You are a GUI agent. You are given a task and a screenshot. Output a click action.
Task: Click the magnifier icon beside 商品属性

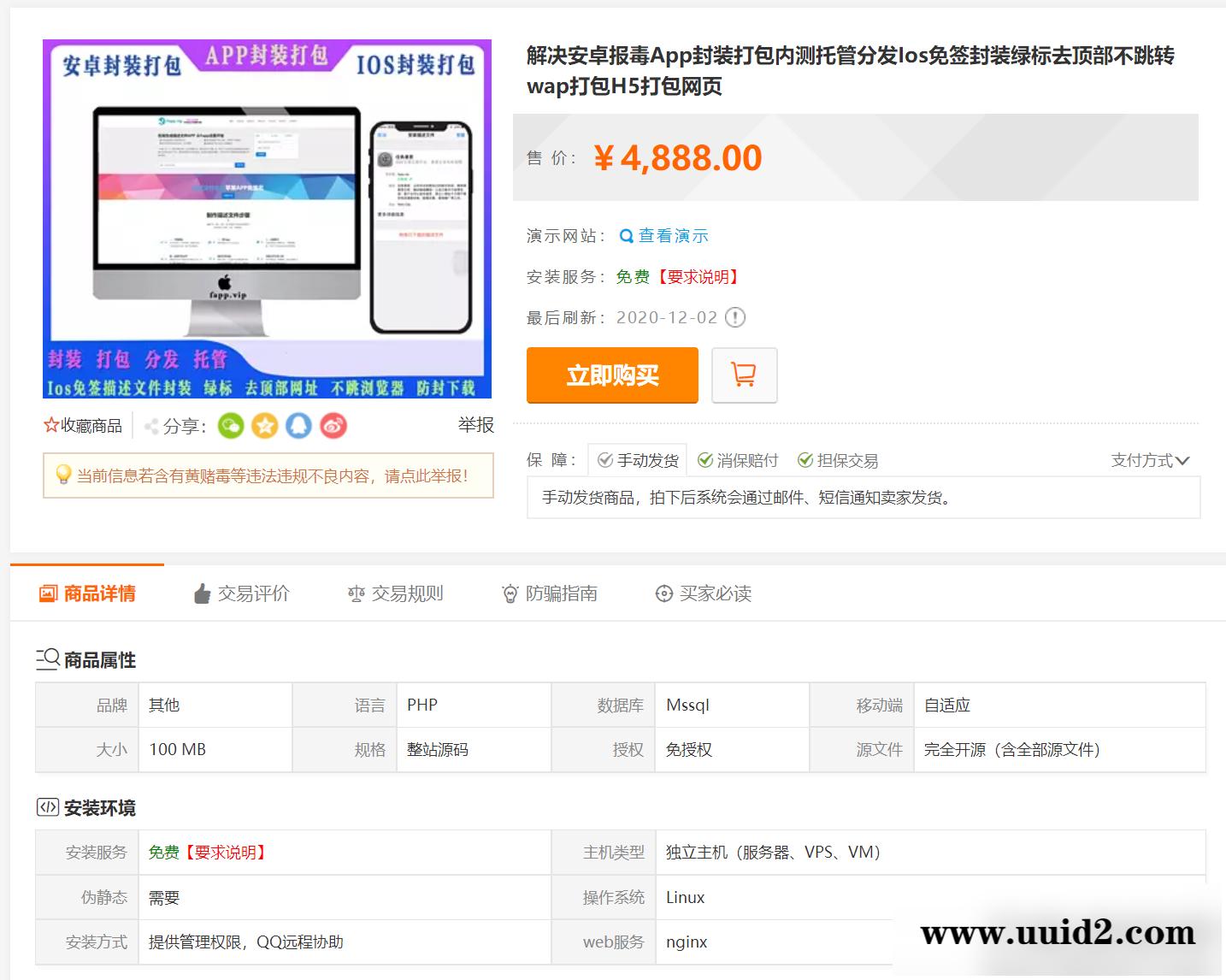[x=49, y=658]
